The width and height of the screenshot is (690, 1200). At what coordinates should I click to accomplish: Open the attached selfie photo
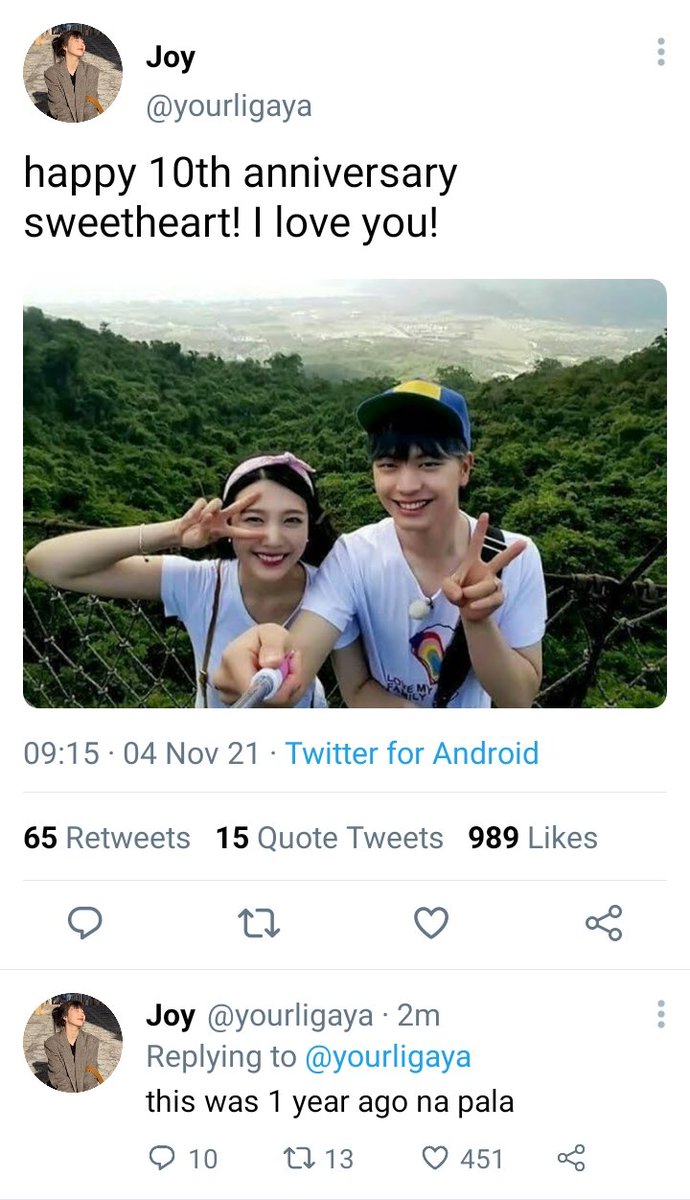point(345,494)
